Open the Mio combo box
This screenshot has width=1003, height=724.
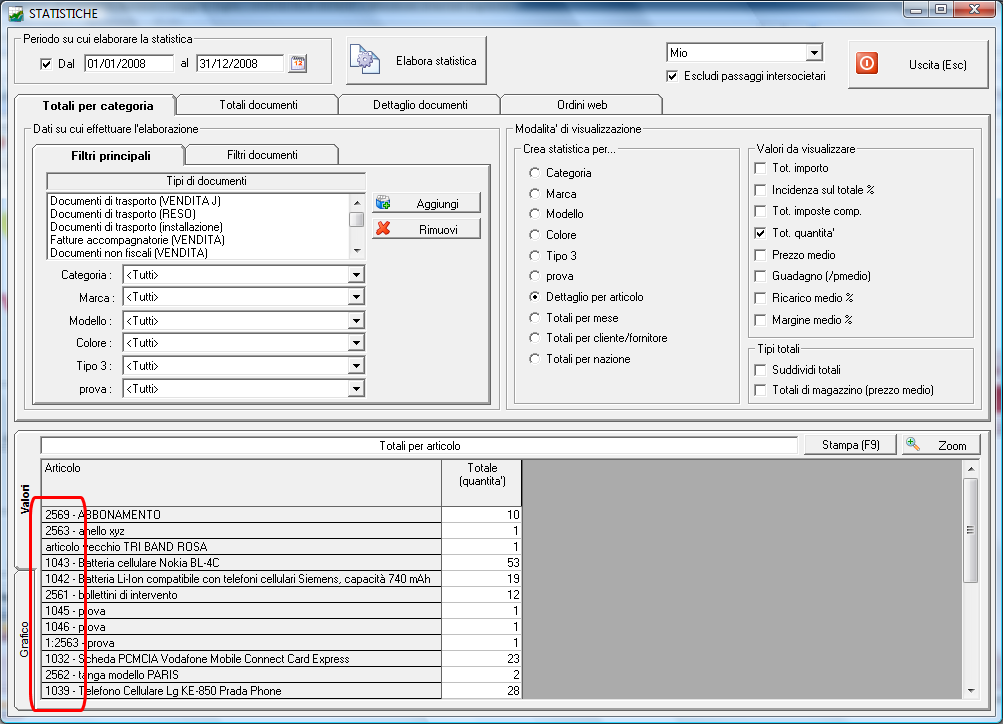click(x=814, y=52)
